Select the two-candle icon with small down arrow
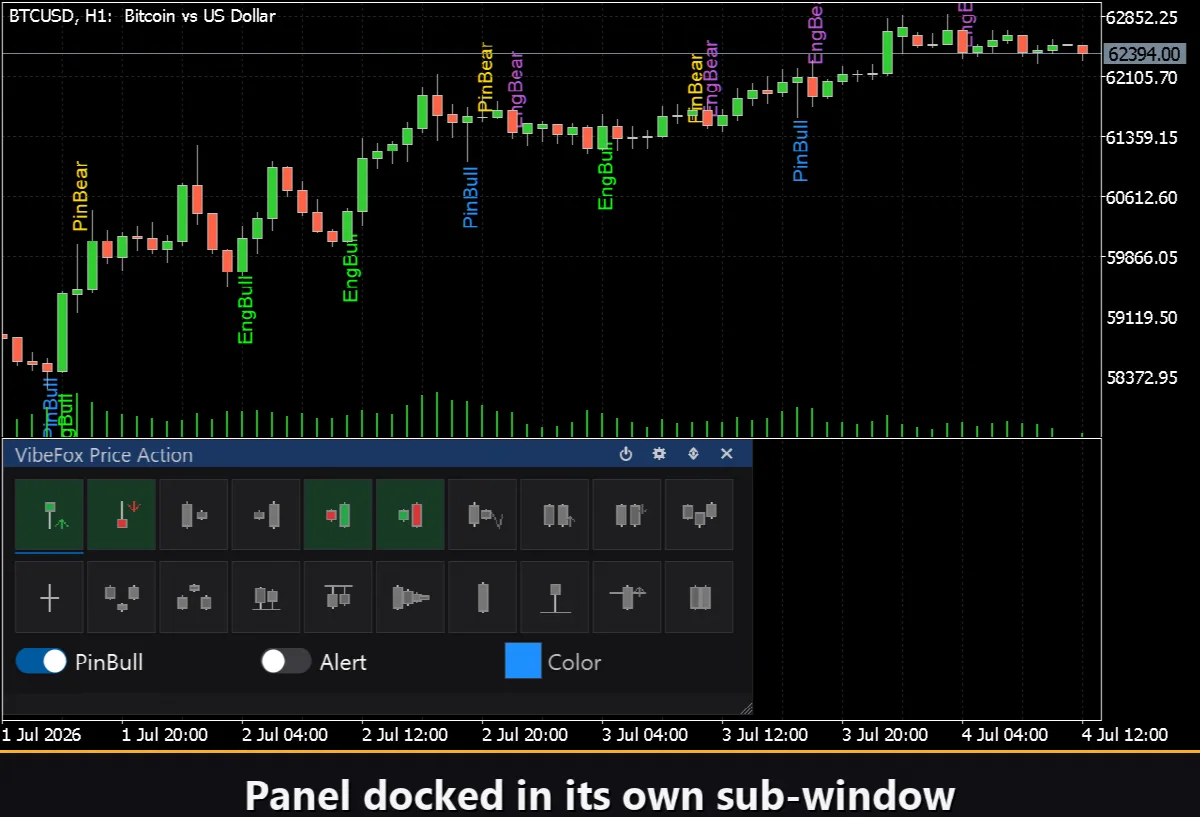Screen dimensions: 1200x817 click(627, 515)
